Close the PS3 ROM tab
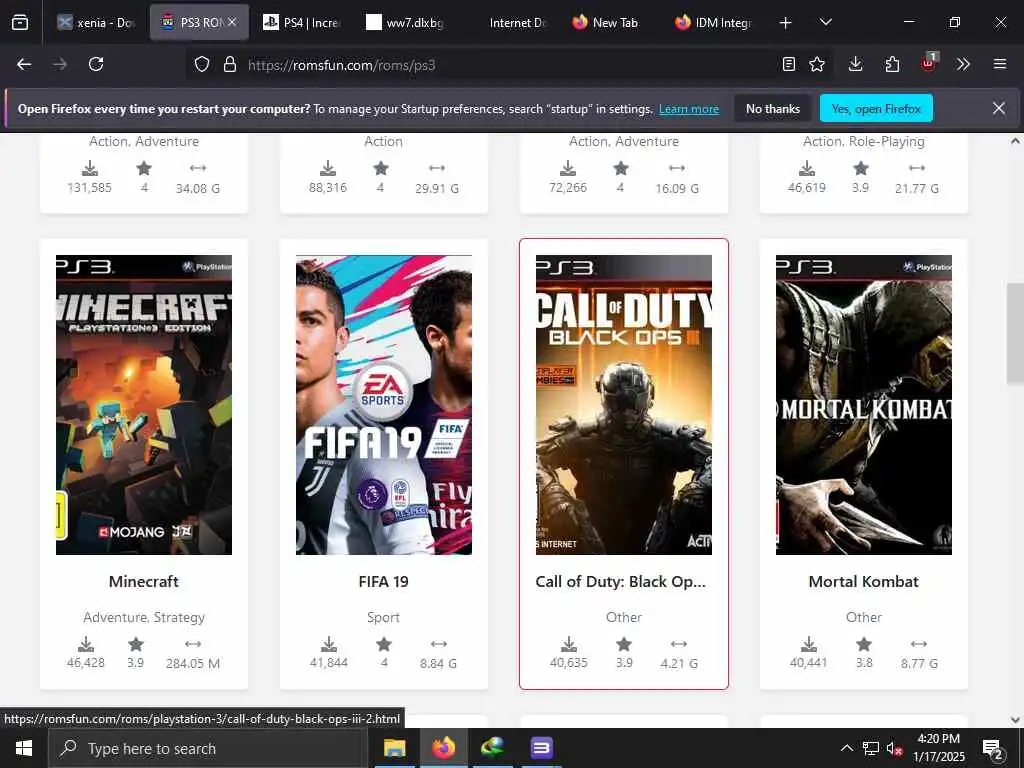1024x768 pixels. [x=232, y=22]
